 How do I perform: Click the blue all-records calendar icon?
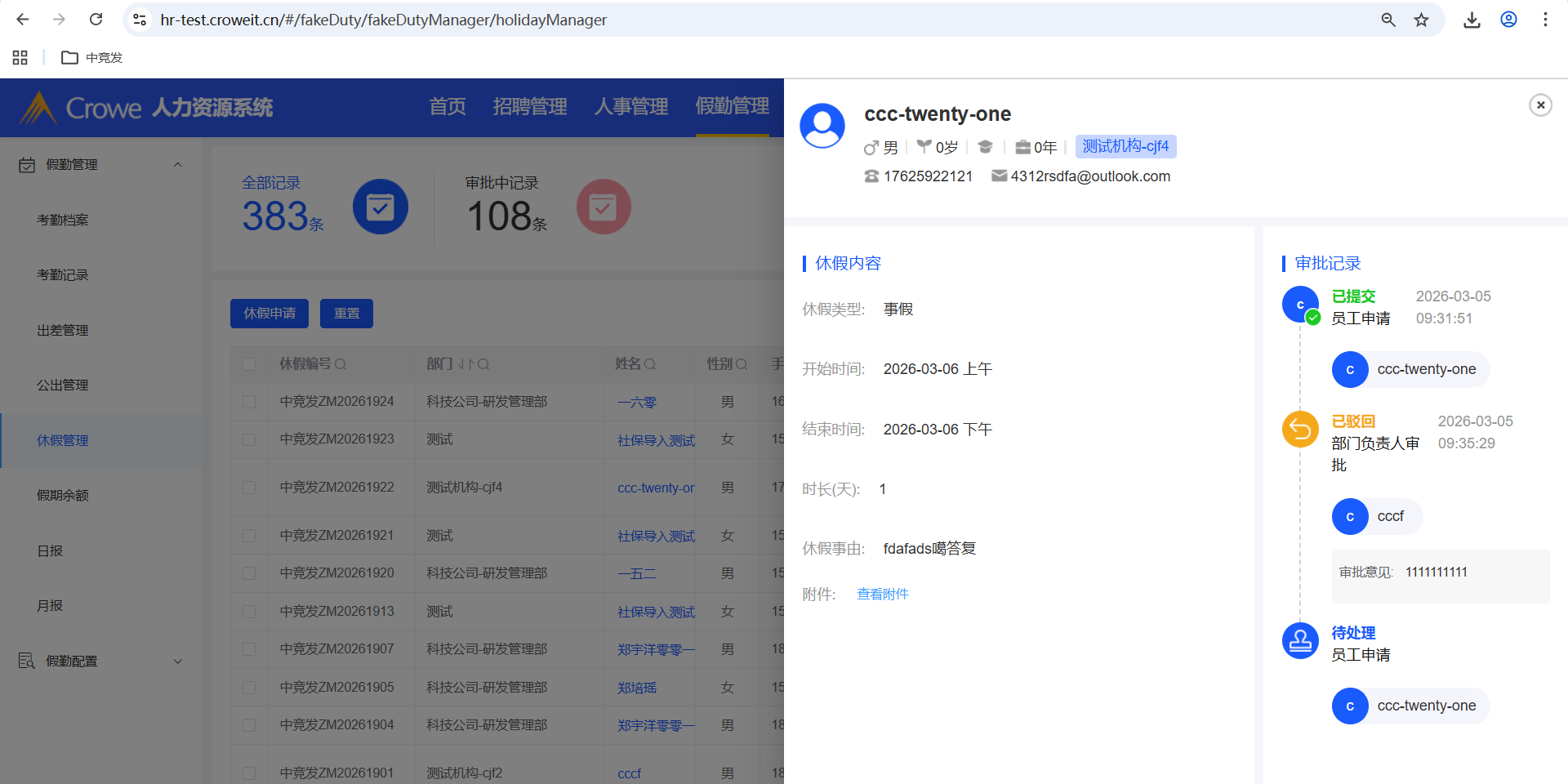[381, 207]
